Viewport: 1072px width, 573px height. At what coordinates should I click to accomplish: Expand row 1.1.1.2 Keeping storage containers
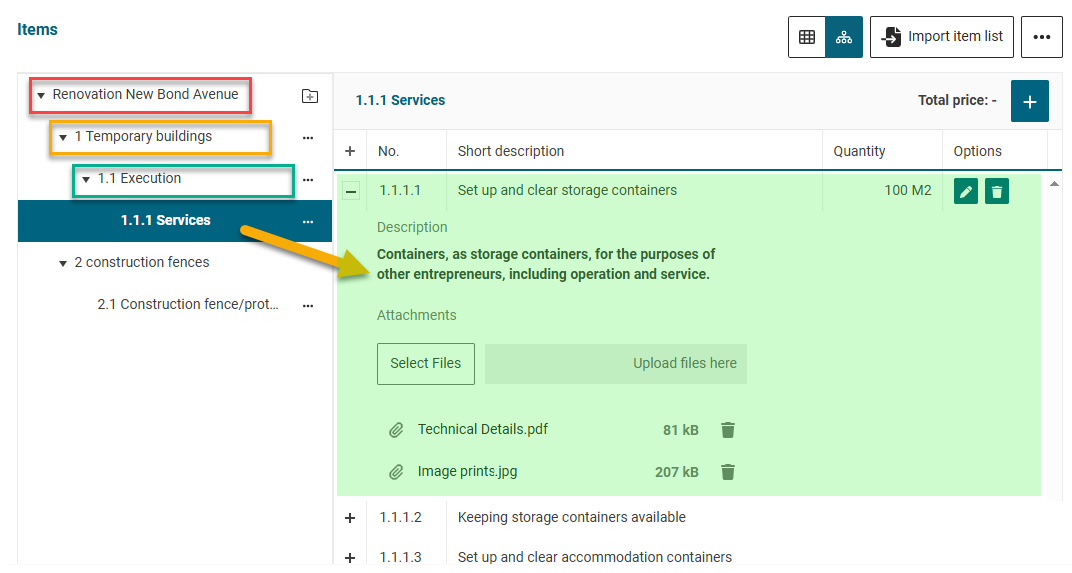coord(350,518)
